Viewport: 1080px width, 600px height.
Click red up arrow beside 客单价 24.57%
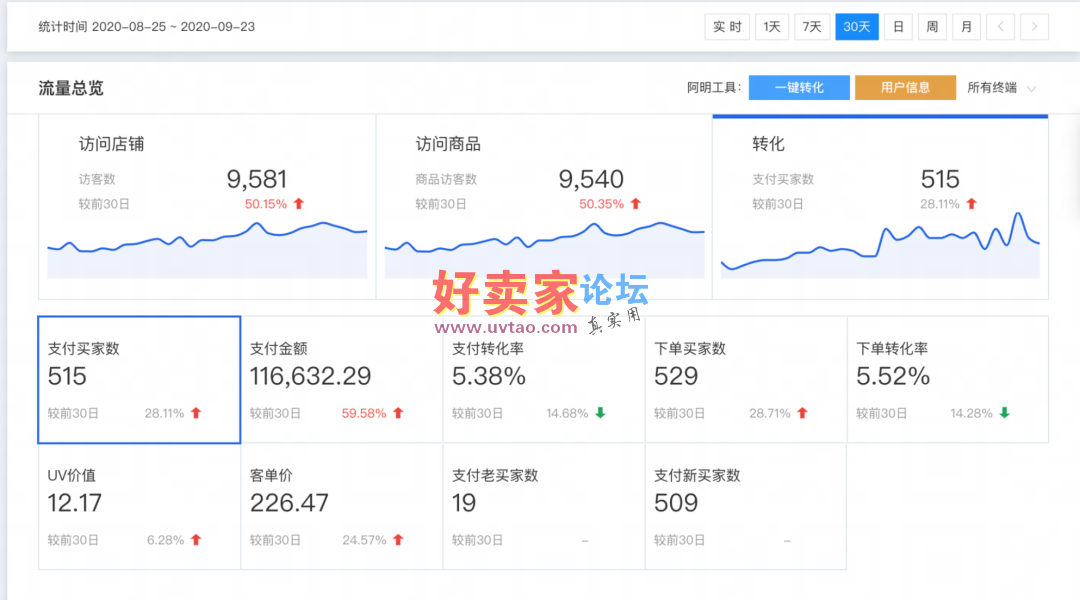(398, 540)
